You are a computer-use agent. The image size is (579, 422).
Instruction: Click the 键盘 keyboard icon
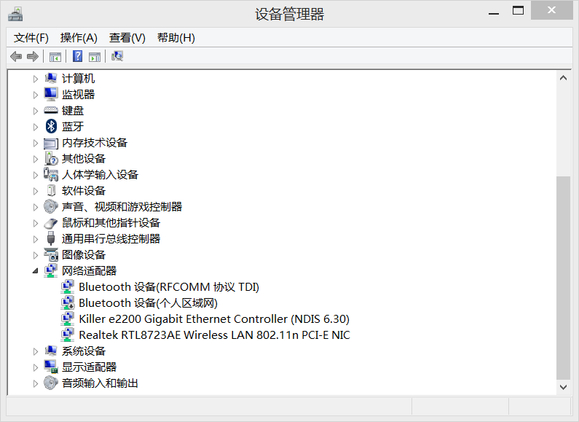coord(51,110)
